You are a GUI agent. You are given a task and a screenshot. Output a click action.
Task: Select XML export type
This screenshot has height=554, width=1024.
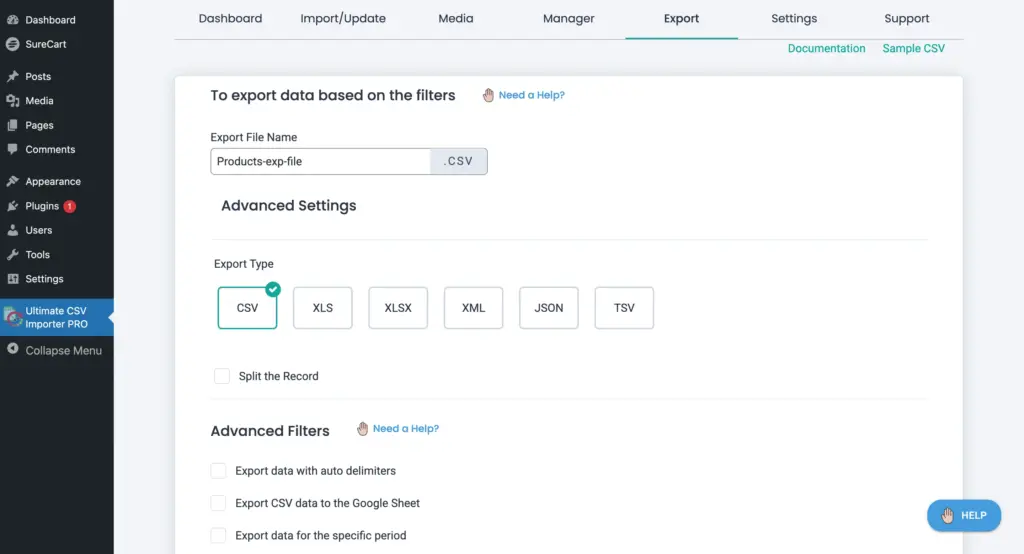tap(473, 308)
